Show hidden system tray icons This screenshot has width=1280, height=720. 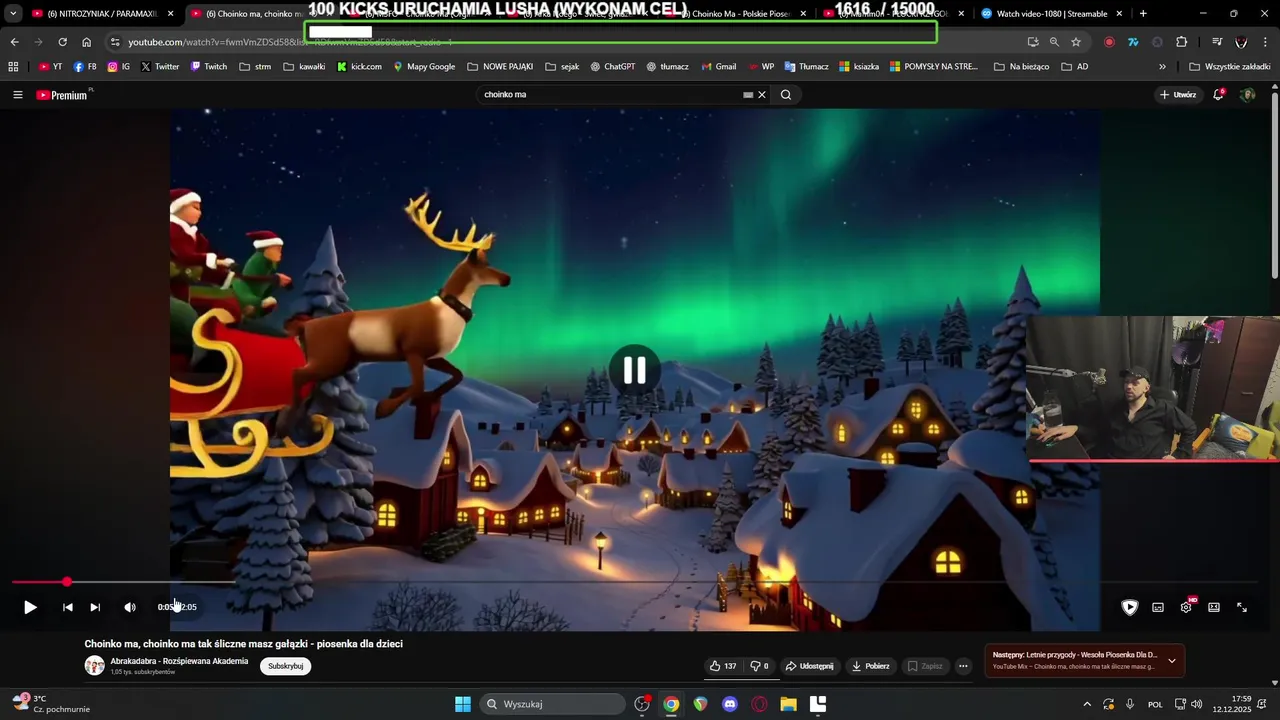pos(1087,704)
